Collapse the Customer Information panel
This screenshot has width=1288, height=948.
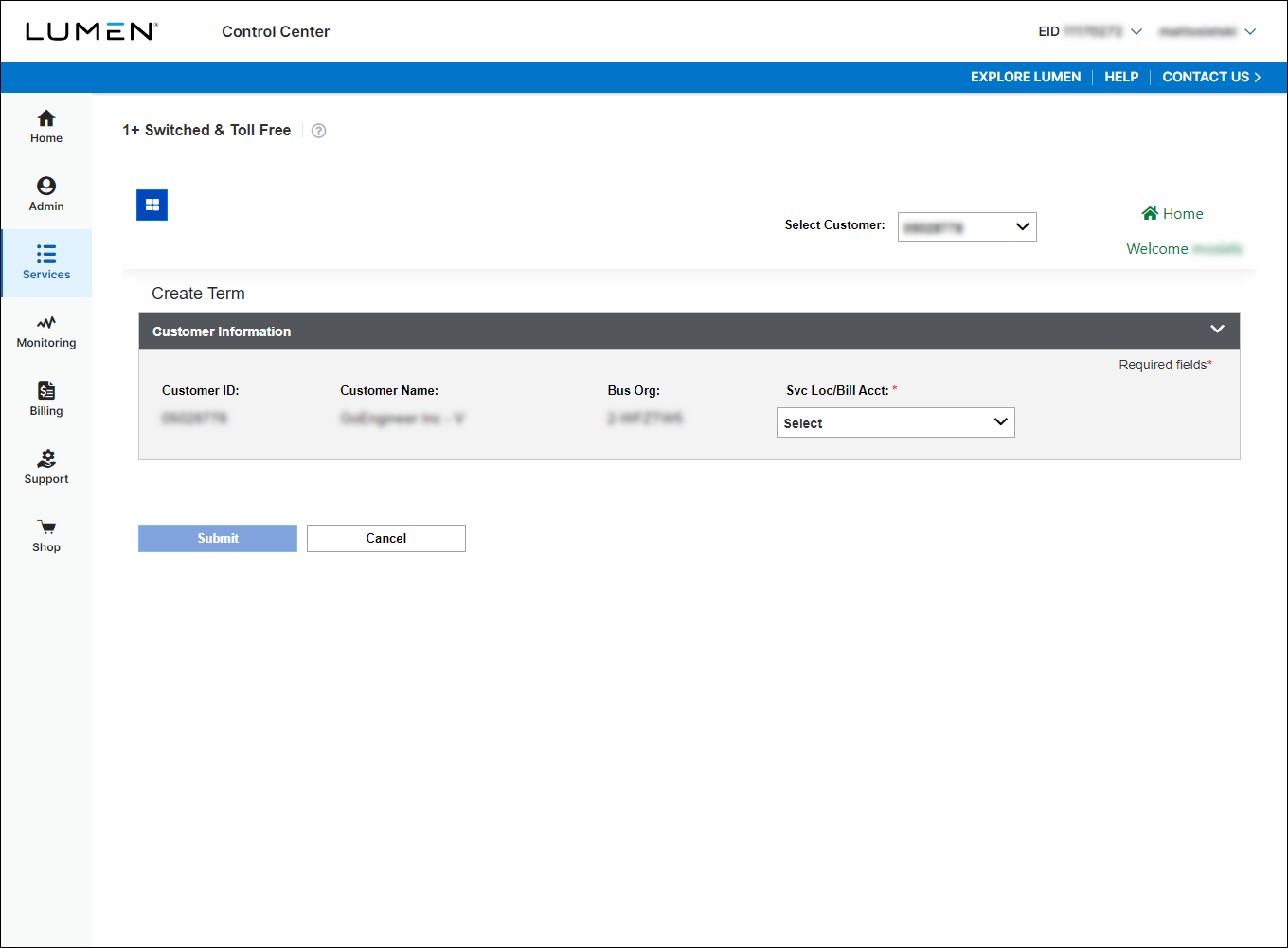click(x=1217, y=330)
